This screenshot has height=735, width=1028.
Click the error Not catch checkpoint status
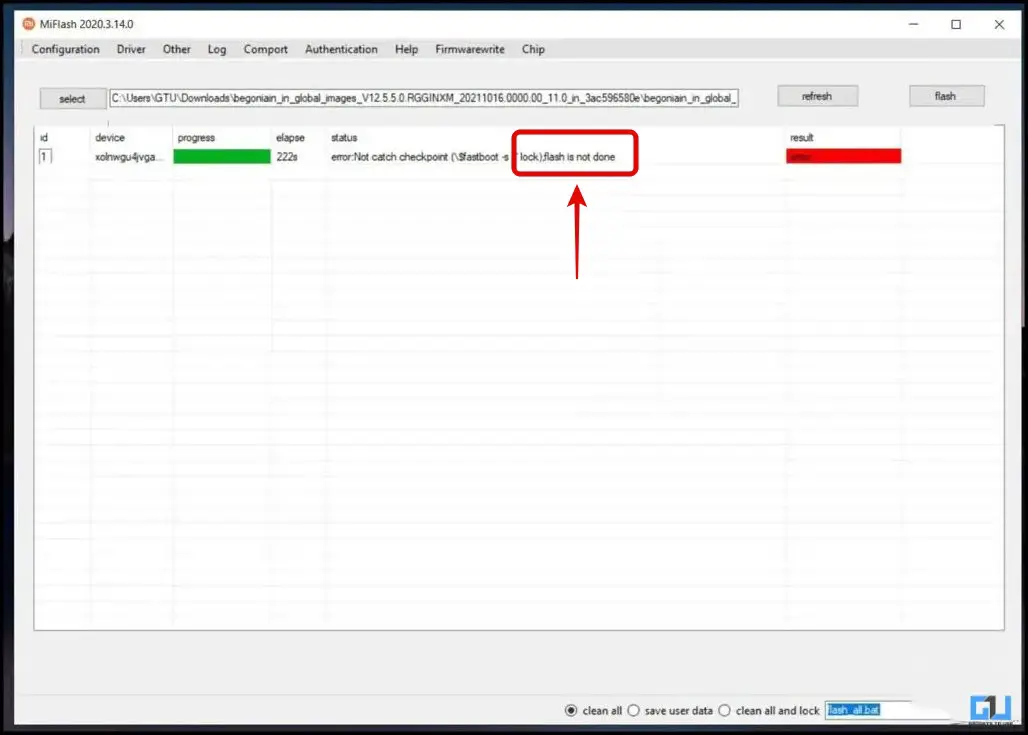(x=473, y=157)
